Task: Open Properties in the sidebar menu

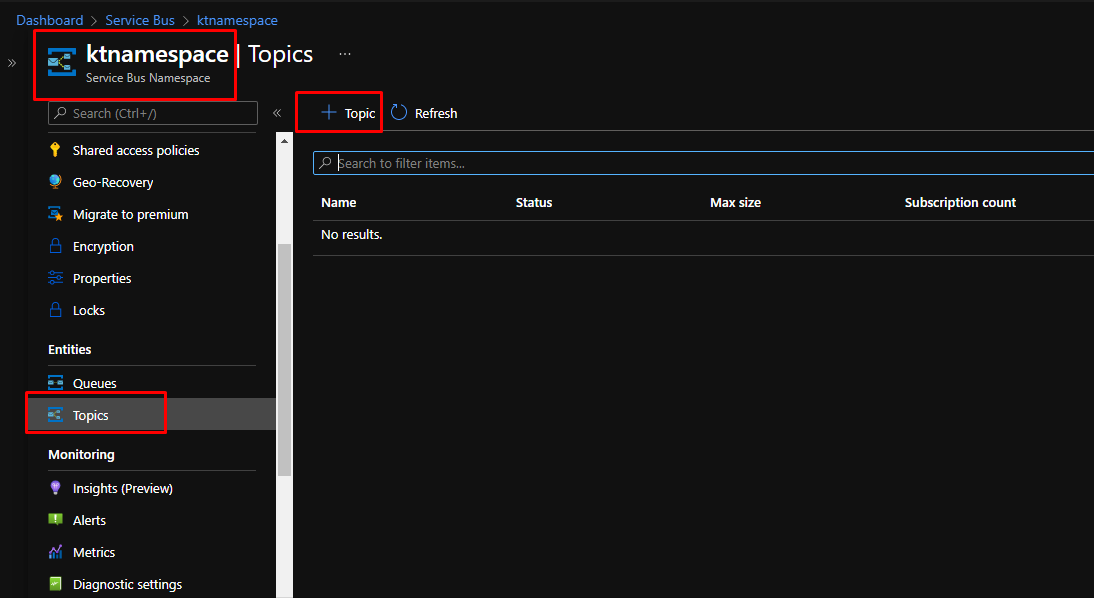Action: point(102,279)
